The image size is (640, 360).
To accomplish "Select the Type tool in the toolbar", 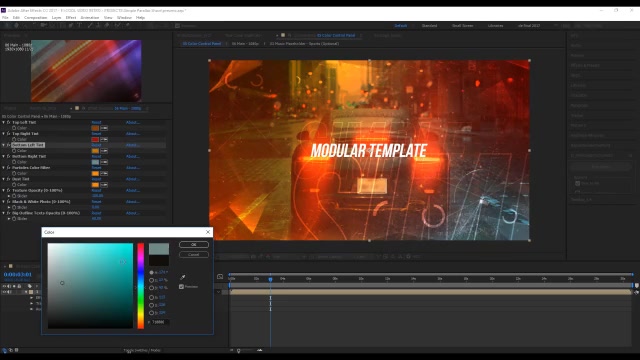I will pyautogui.click(x=79, y=26).
